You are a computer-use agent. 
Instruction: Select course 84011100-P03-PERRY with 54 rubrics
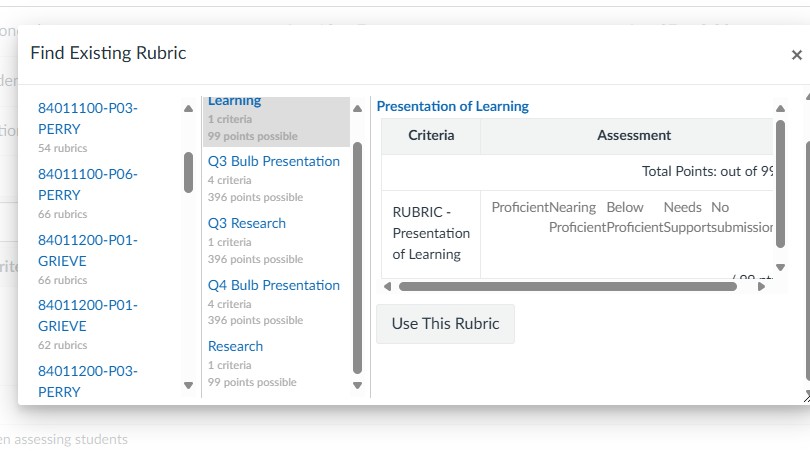87,118
